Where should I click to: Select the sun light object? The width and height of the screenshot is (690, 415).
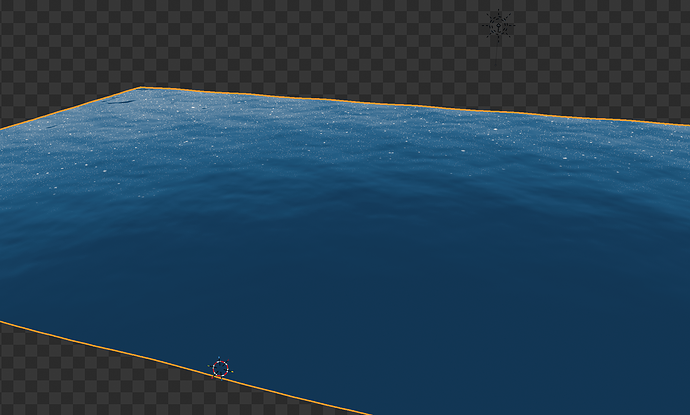[498, 26]
